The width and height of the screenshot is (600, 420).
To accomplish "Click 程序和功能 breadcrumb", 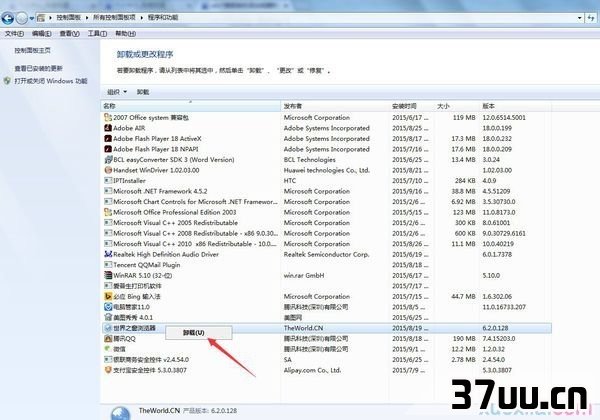I will 163,18.
